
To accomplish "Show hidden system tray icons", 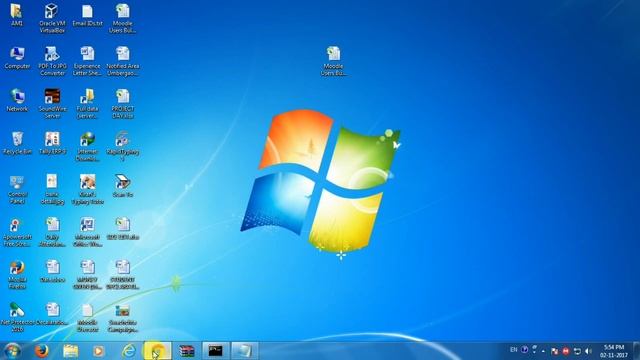I will click(543, 351).
